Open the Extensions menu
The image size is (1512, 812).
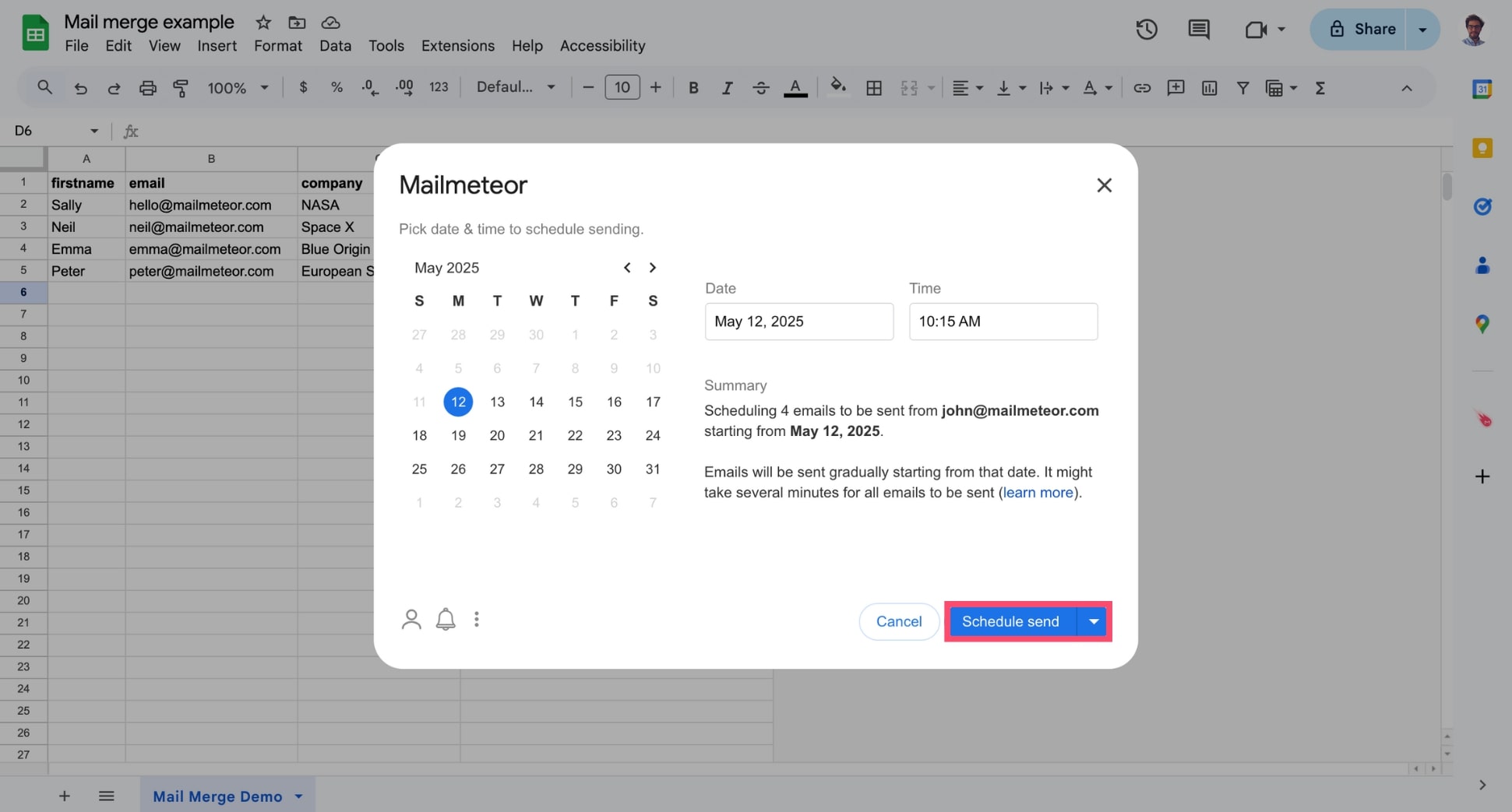coord(458,46)
